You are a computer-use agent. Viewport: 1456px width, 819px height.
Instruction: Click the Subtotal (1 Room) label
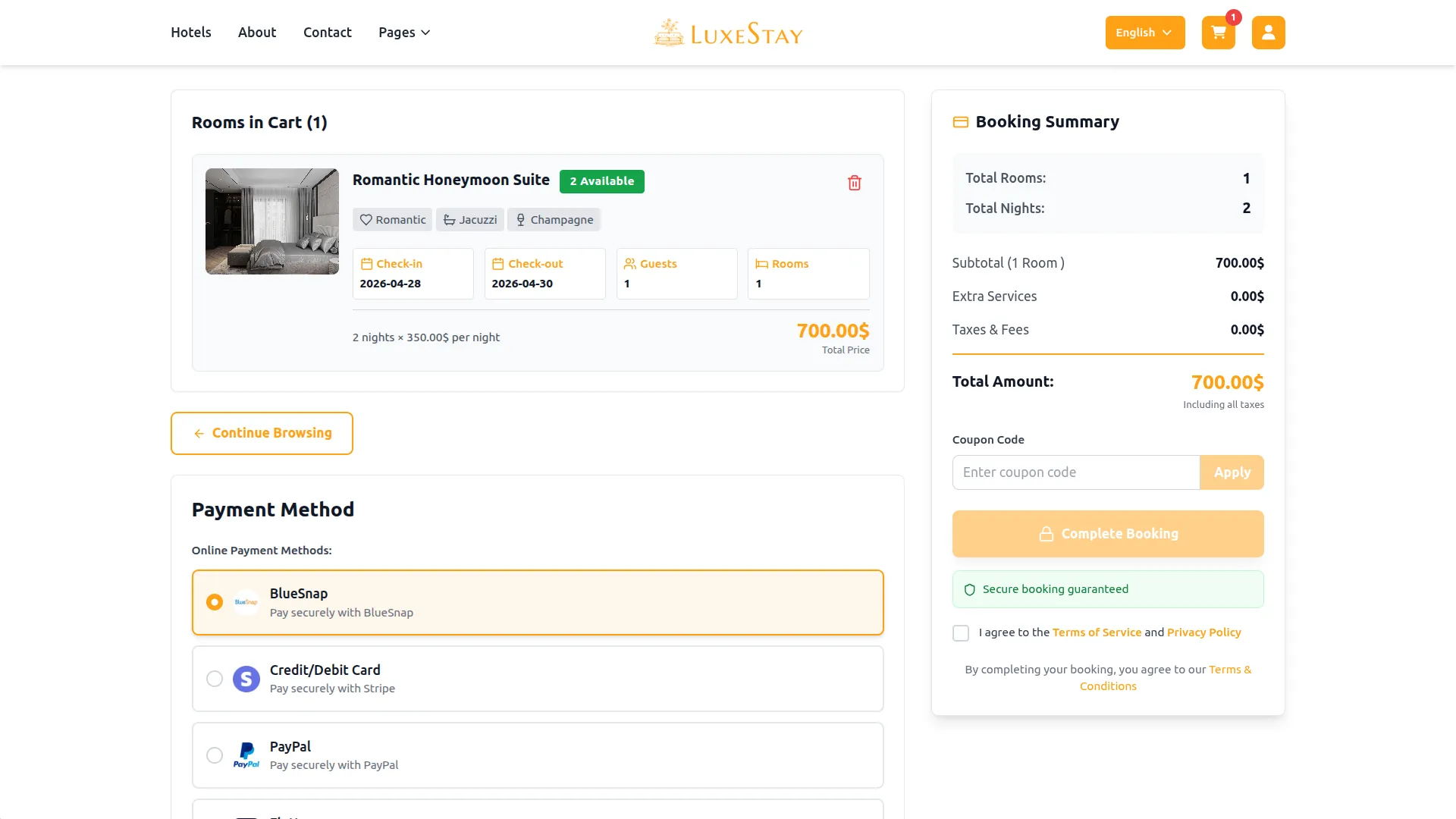[1009, 263]
